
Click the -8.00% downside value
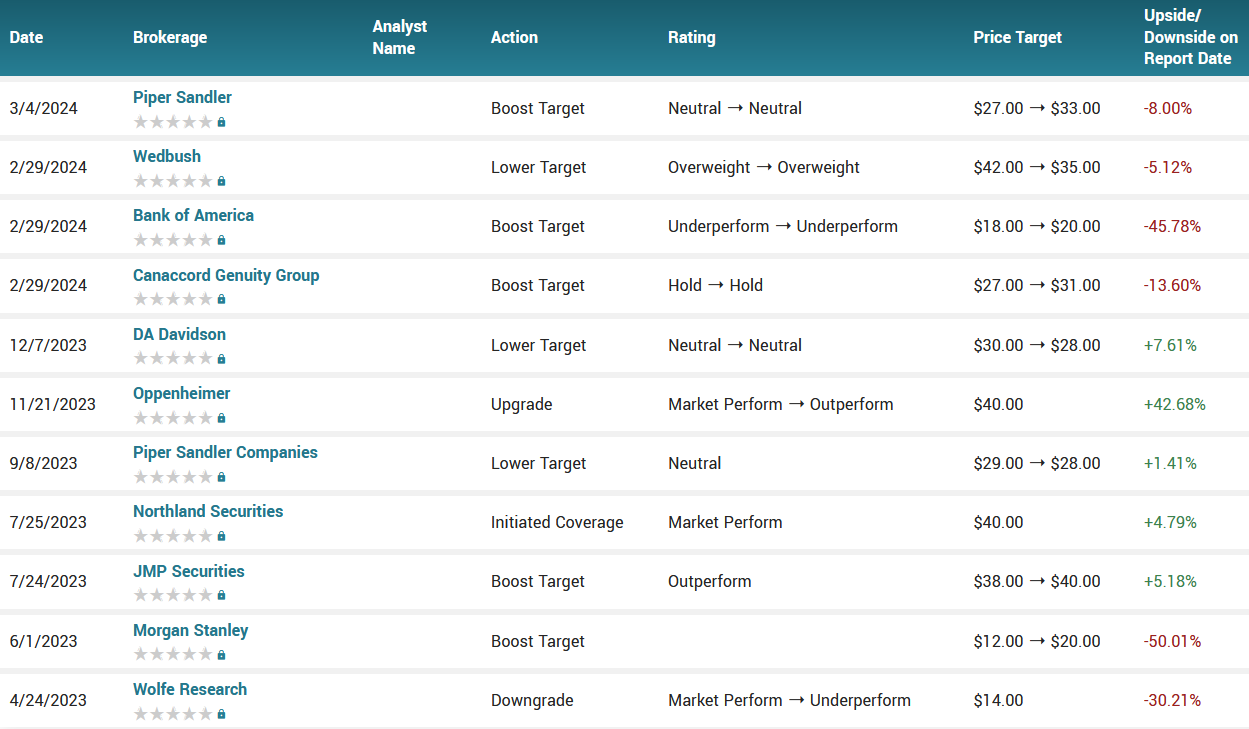(1168, 108)
